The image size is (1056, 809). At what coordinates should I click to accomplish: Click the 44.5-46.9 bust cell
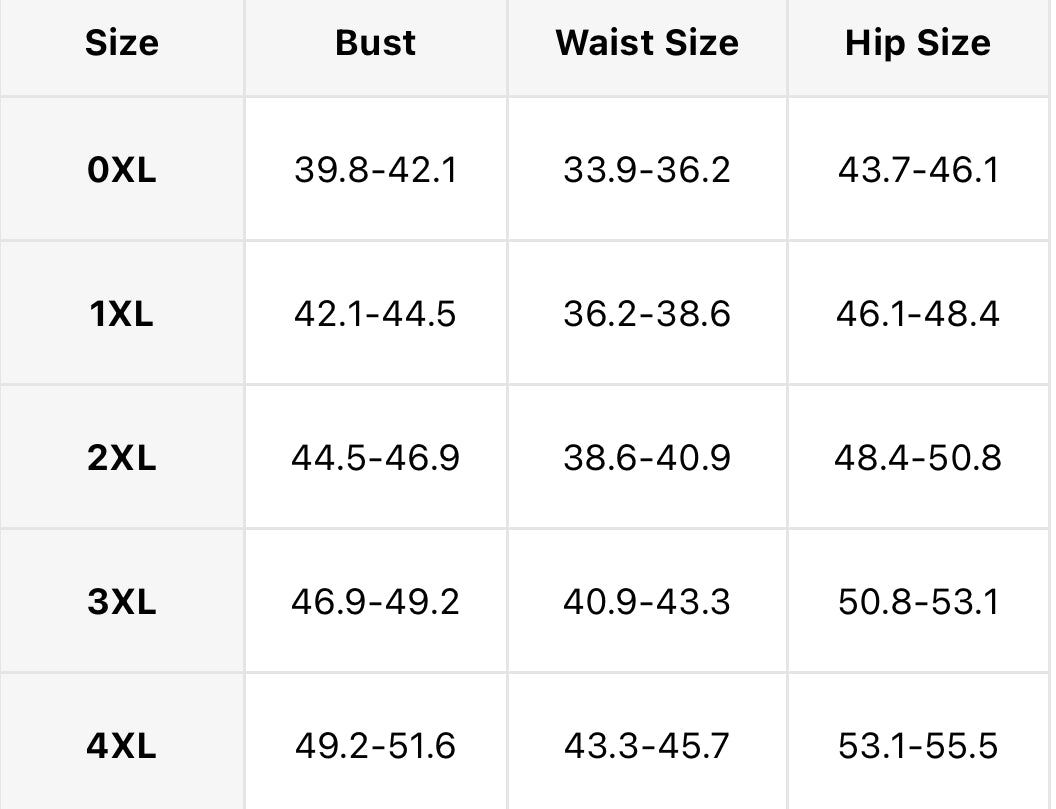(x=375, y=458)
